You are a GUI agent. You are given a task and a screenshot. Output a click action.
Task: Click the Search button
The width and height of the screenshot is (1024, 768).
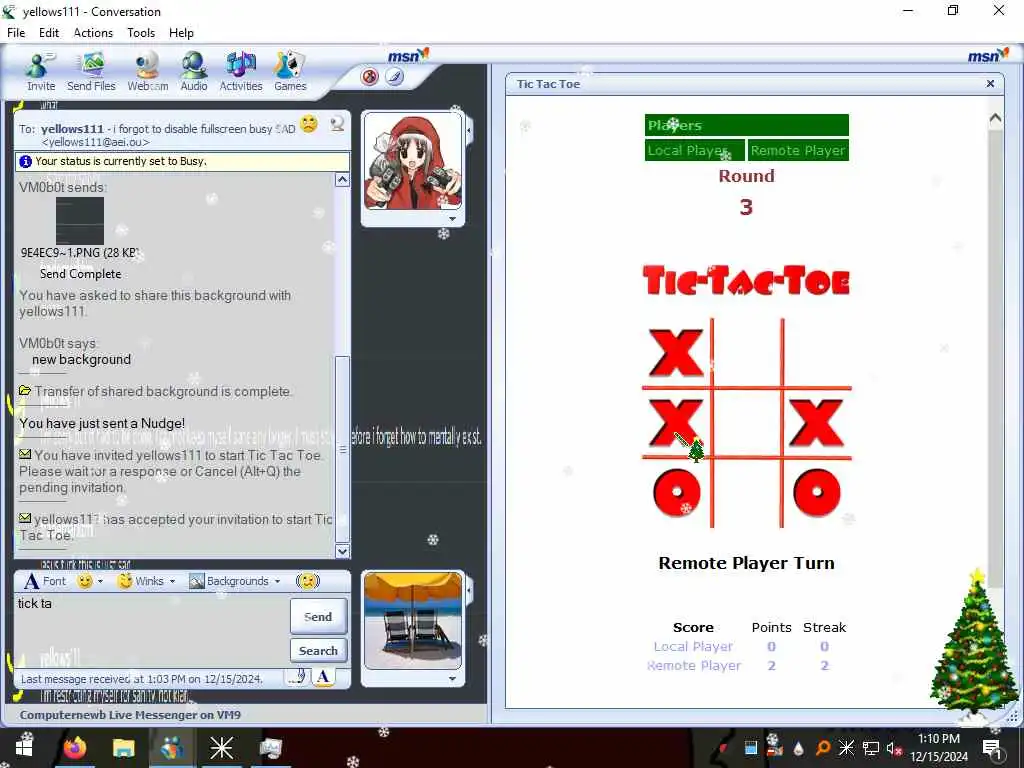tap(318, 650)
